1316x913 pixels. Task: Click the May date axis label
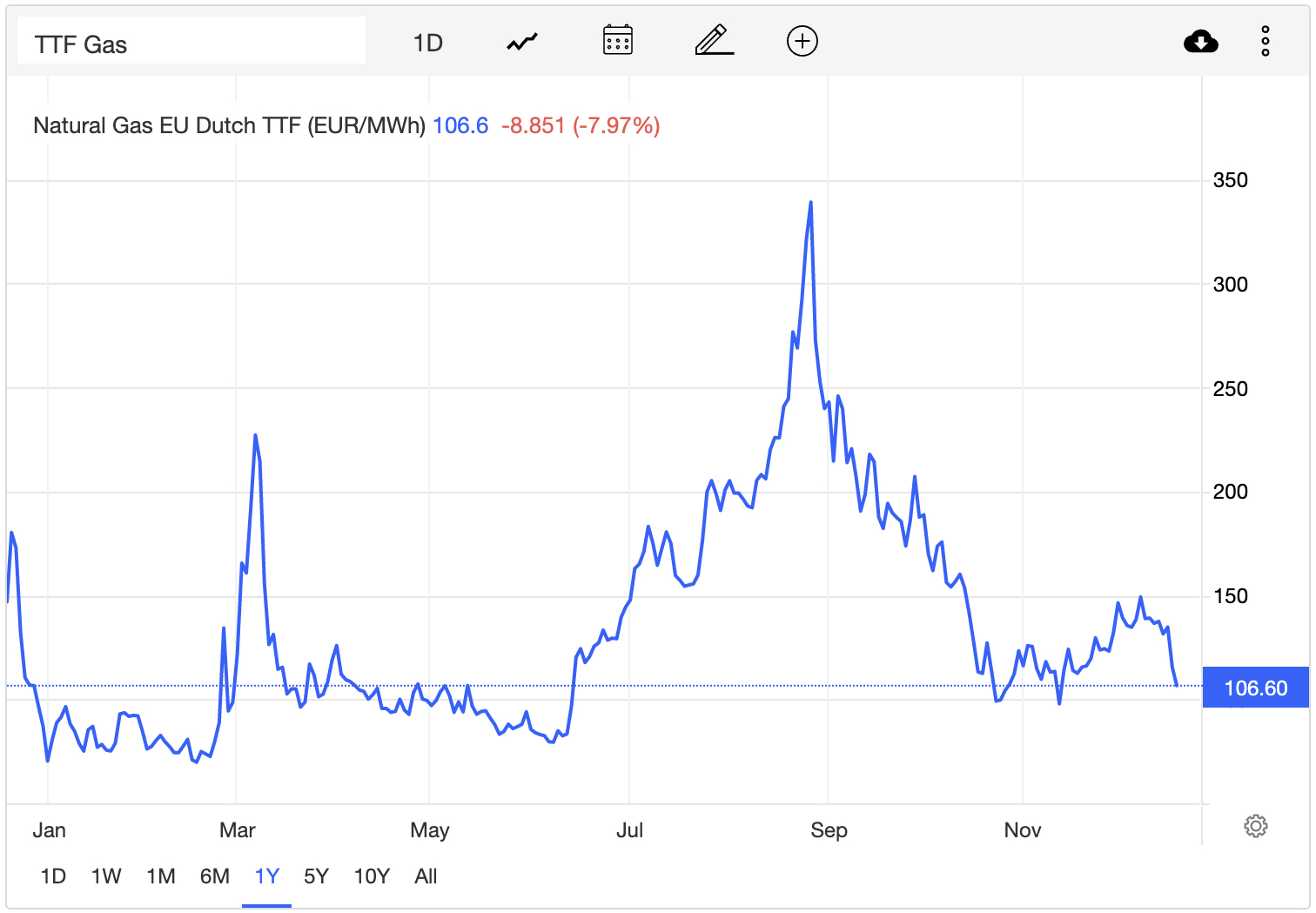point(430,830)
